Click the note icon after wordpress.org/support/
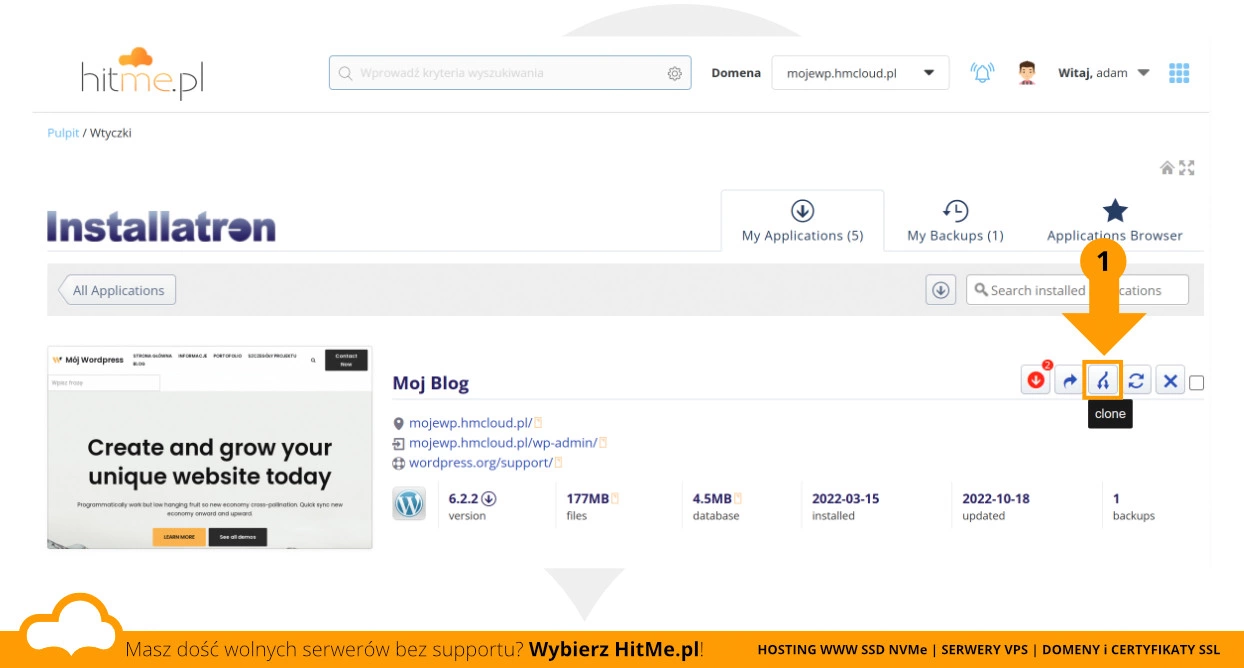The image size is (1244, 668). pyautogui.click(x=558, y=463)
